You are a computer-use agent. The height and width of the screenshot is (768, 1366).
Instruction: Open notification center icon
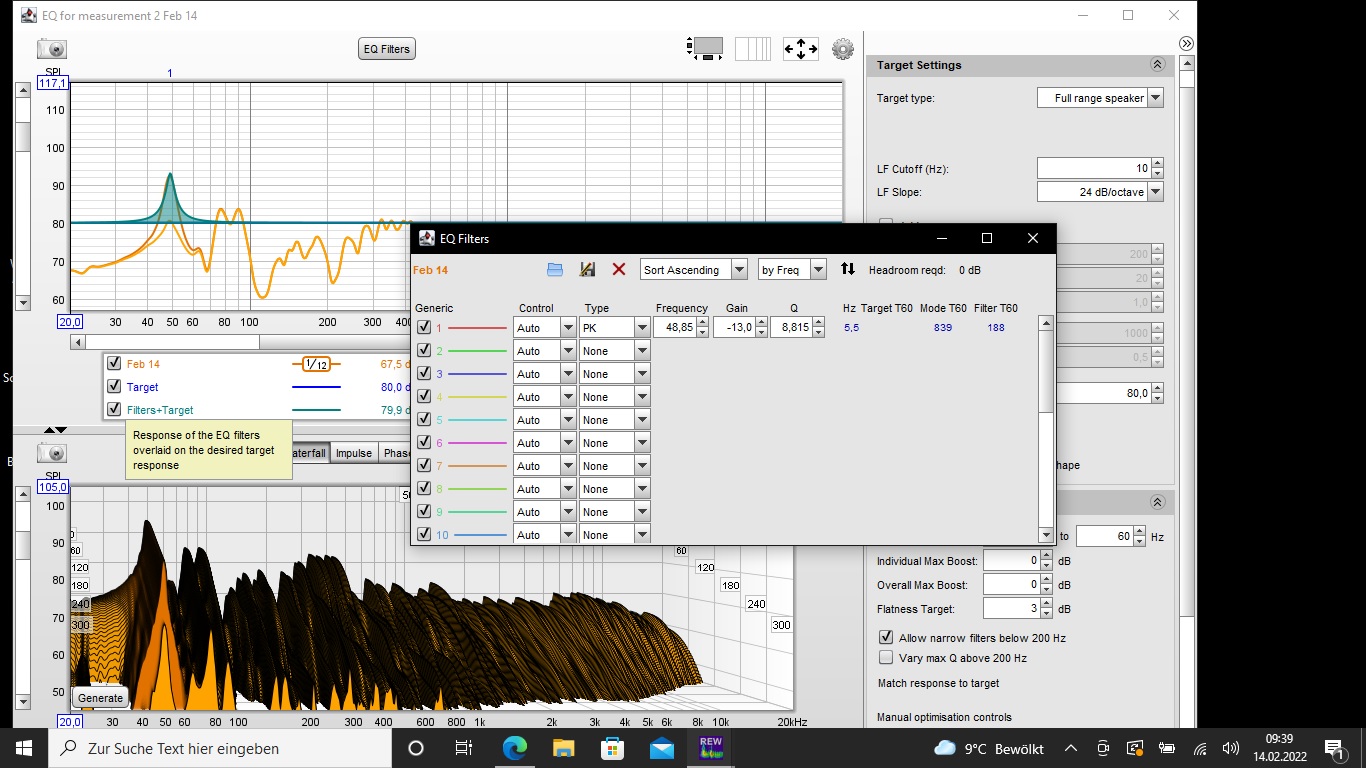(x=1334, y=748)
